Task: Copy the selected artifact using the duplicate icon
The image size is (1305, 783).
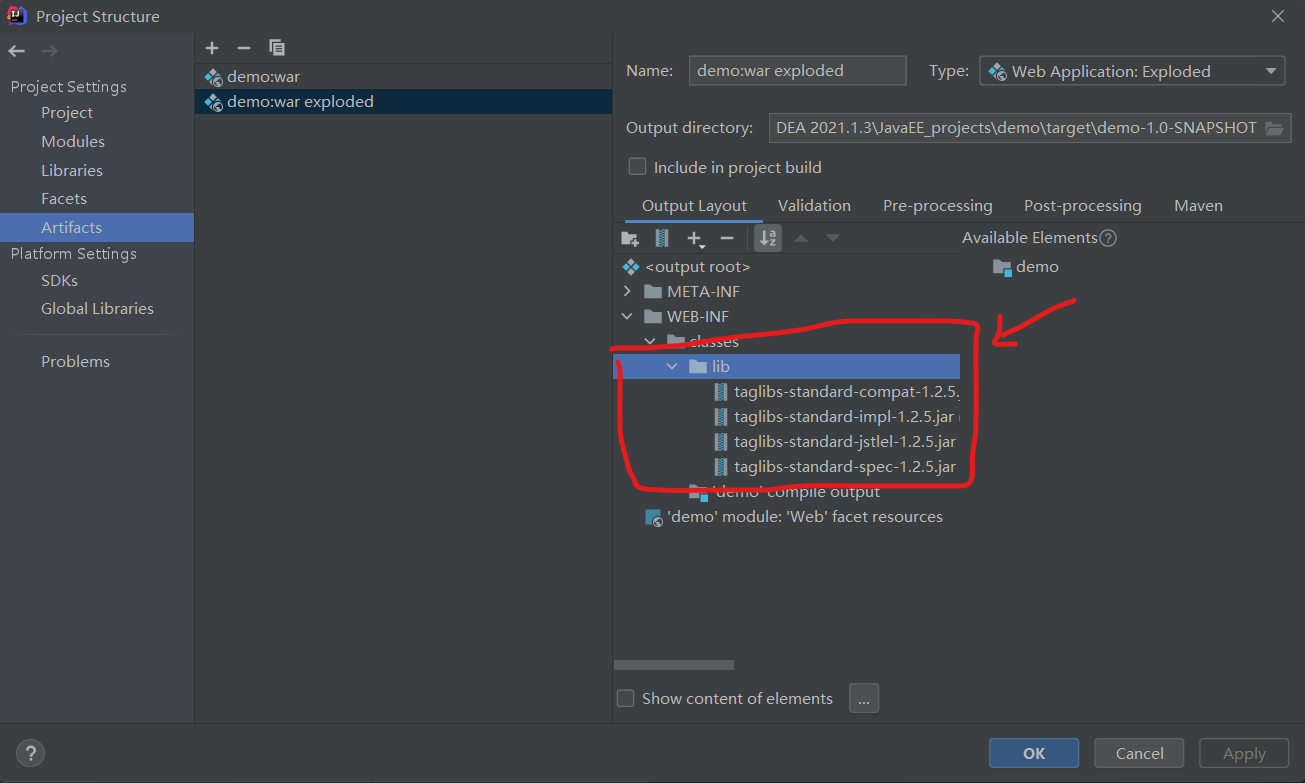Action: pyautogui.click(x=277, y=47)
